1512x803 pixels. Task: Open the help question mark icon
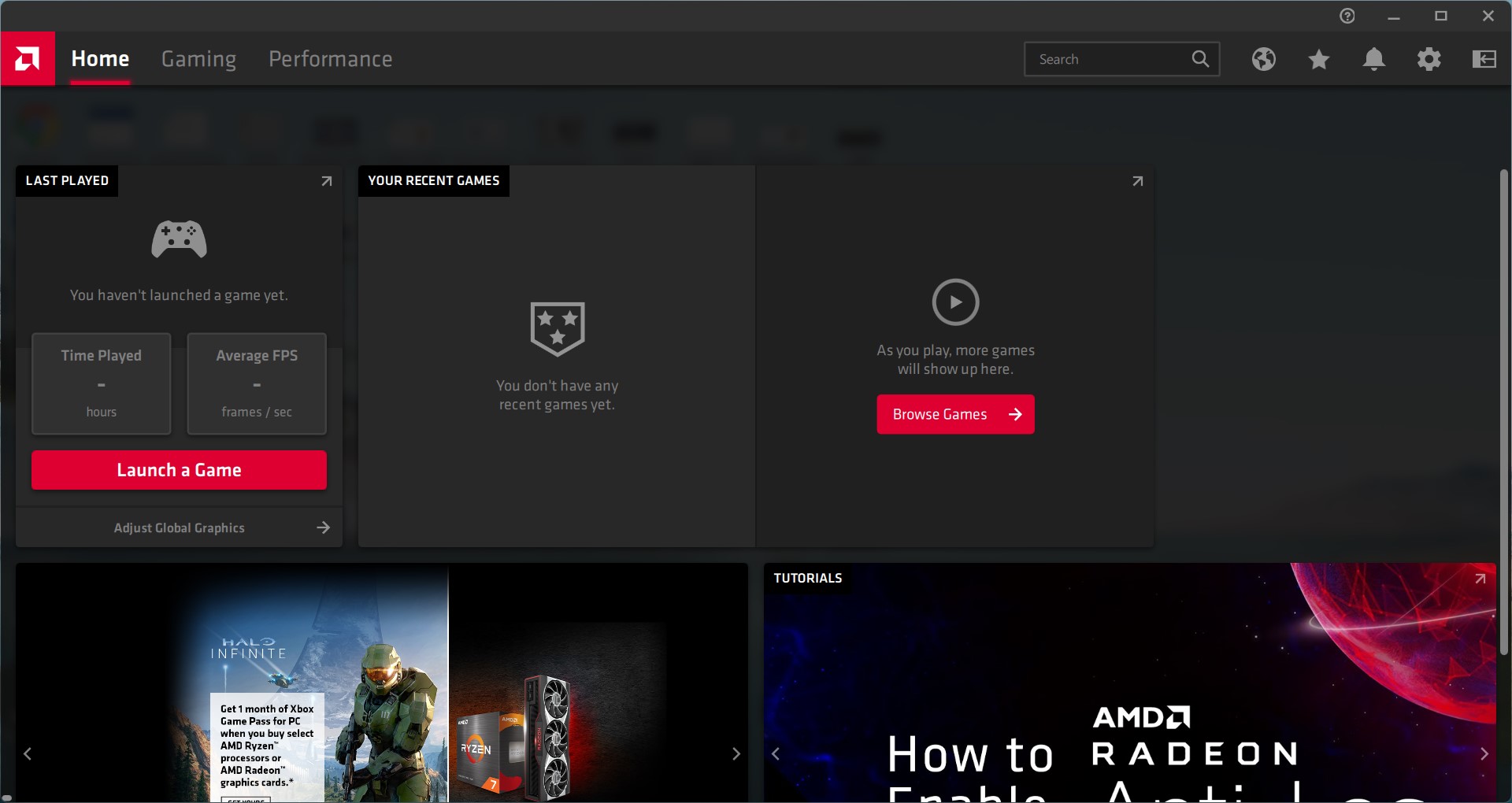click(1347, 15)
